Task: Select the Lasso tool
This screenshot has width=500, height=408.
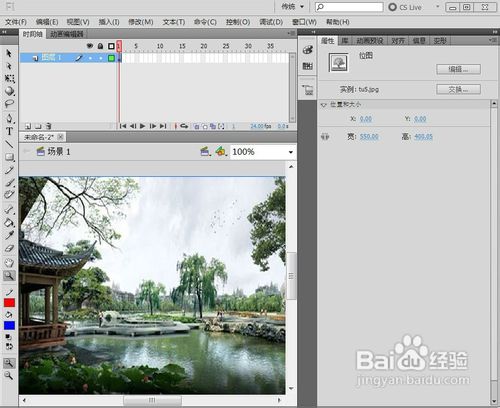Action: point(9,104)
